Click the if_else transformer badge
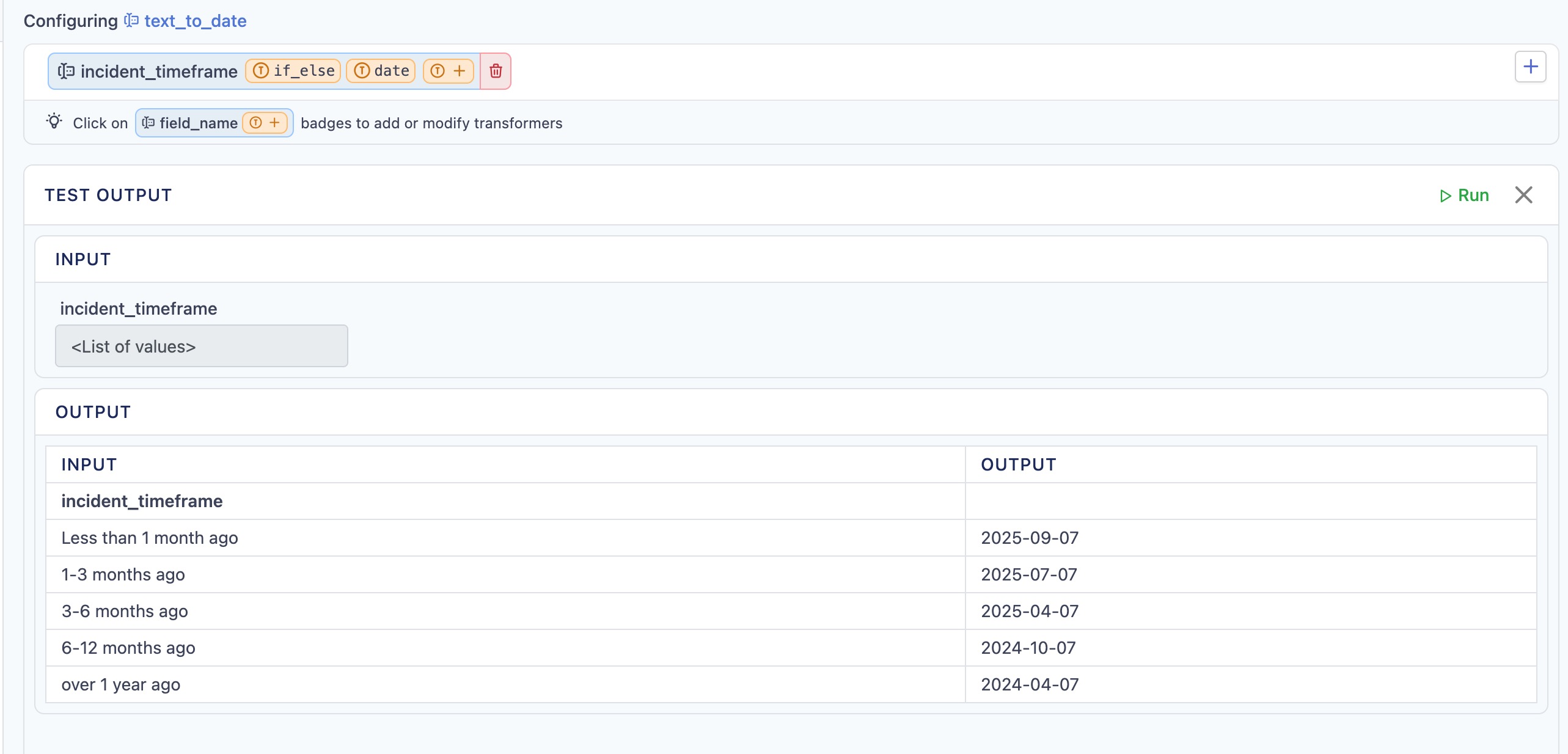 (x=294, y=71)
